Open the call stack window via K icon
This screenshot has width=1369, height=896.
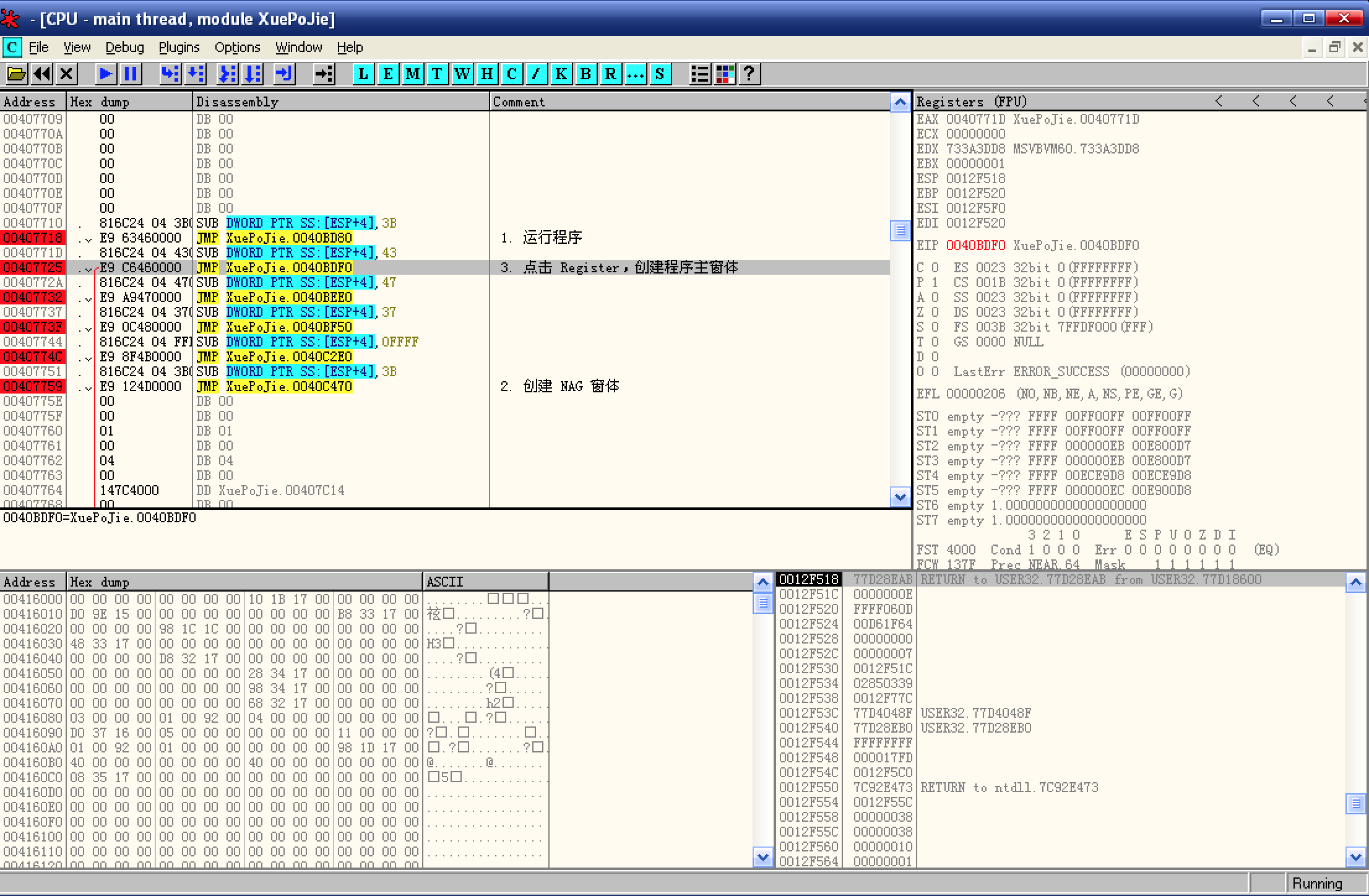click(561, 74)
